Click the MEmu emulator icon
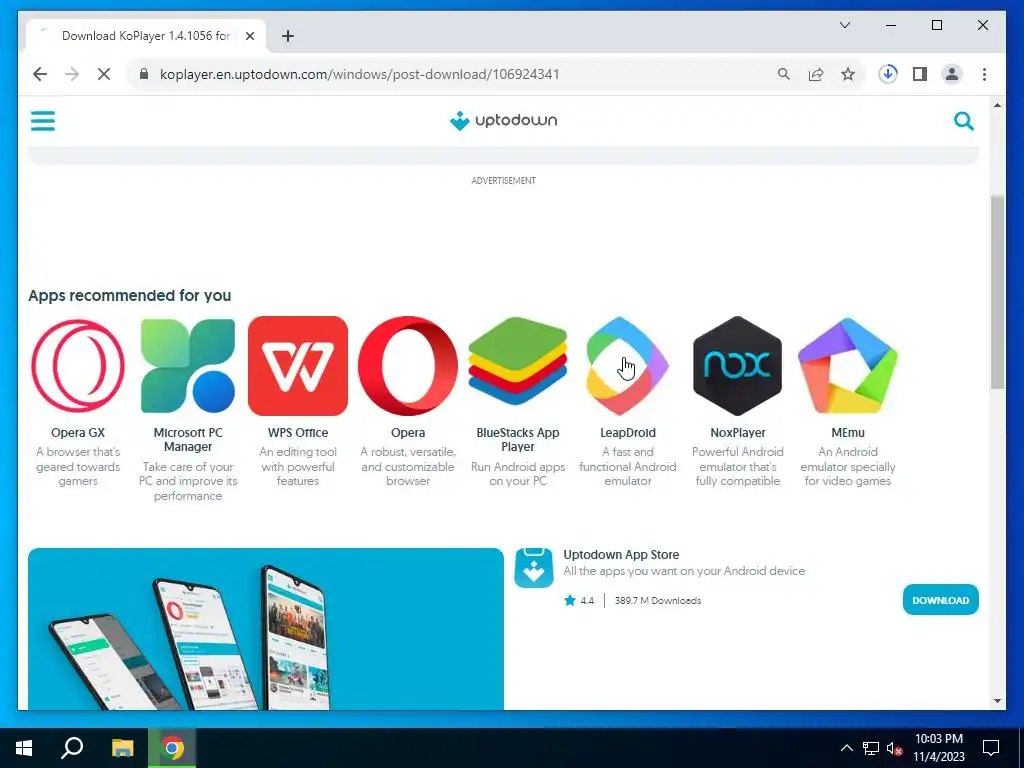This screenshot has height=768, width=1024. click(848, 366)
